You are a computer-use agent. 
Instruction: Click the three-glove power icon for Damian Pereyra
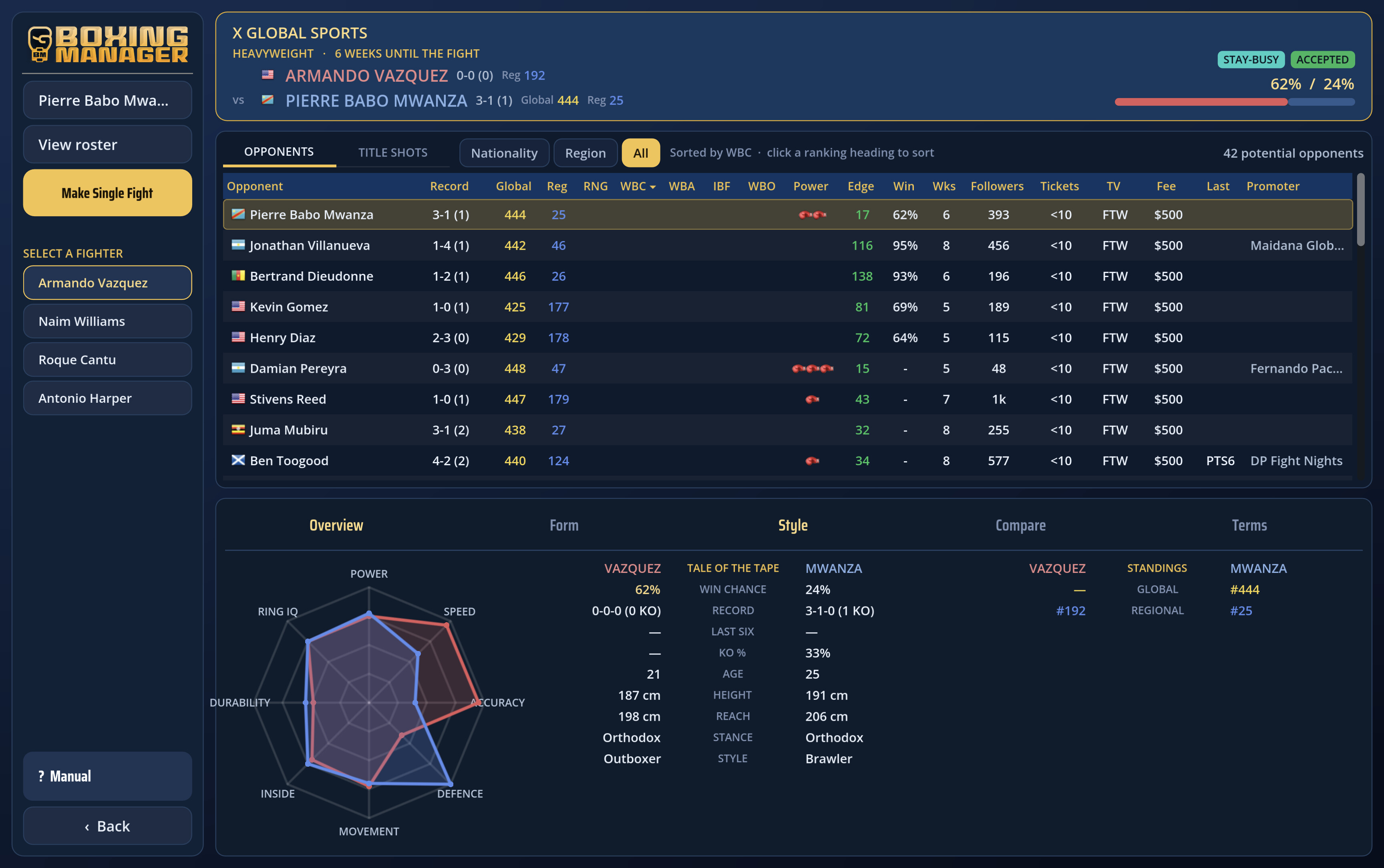[812, 369]
